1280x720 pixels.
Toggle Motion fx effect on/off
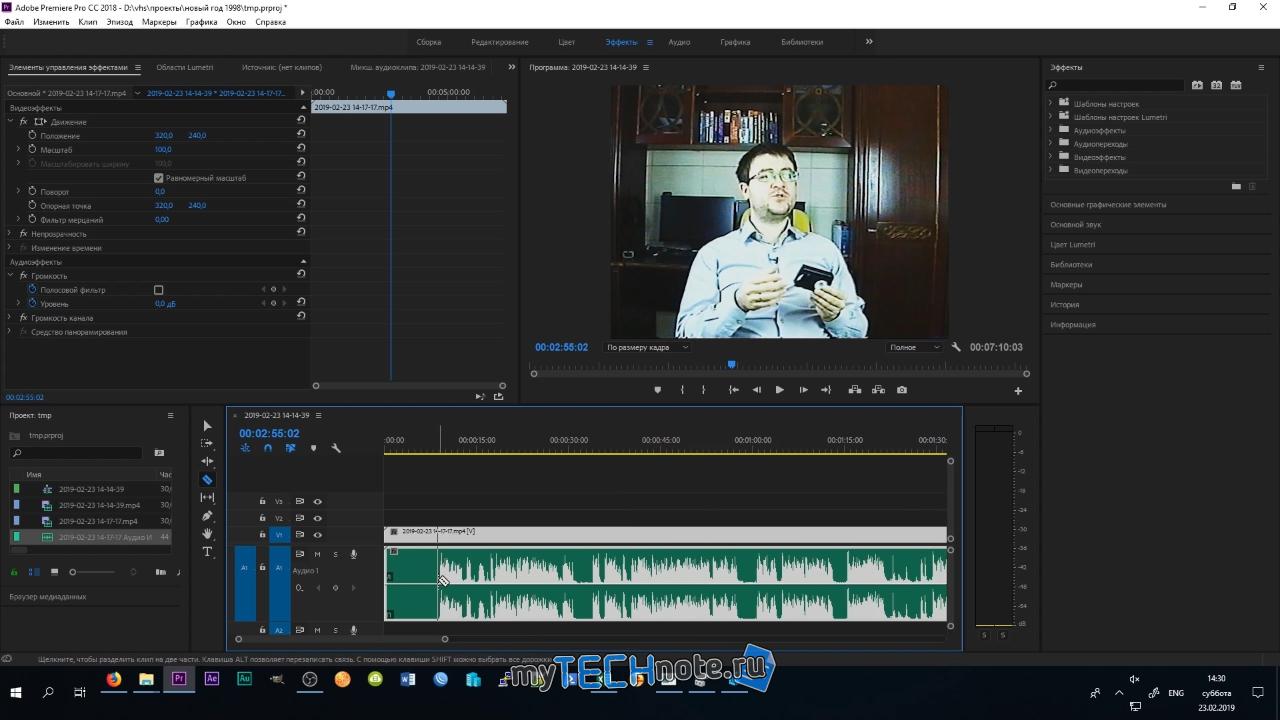pos(24,121)
